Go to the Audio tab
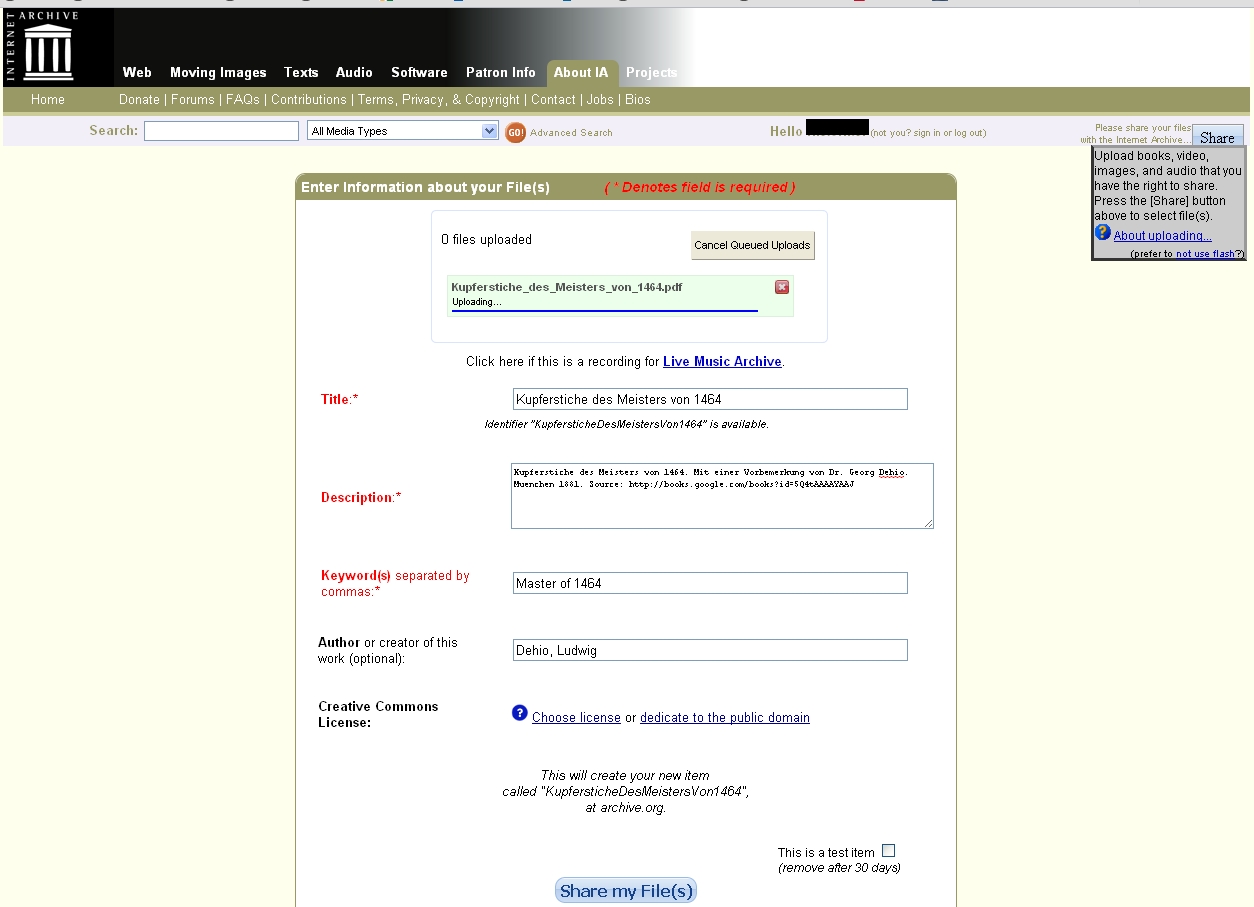 coord(354,72)
